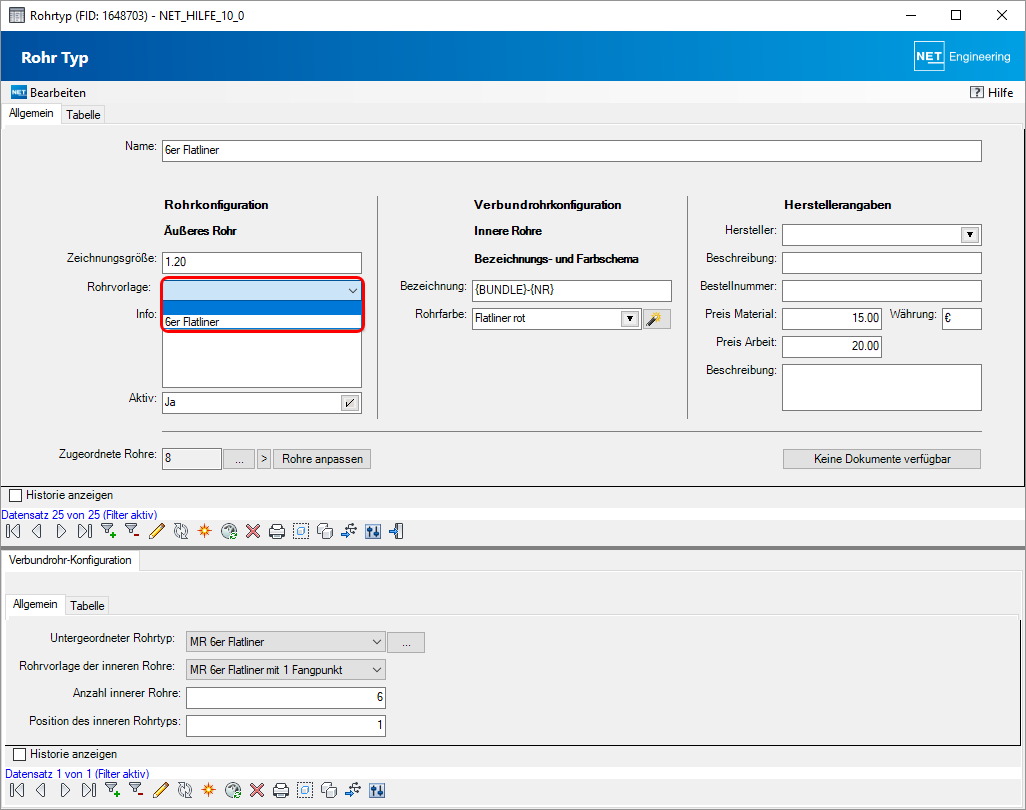Select lower Allgemein tab

pos(35,604)
